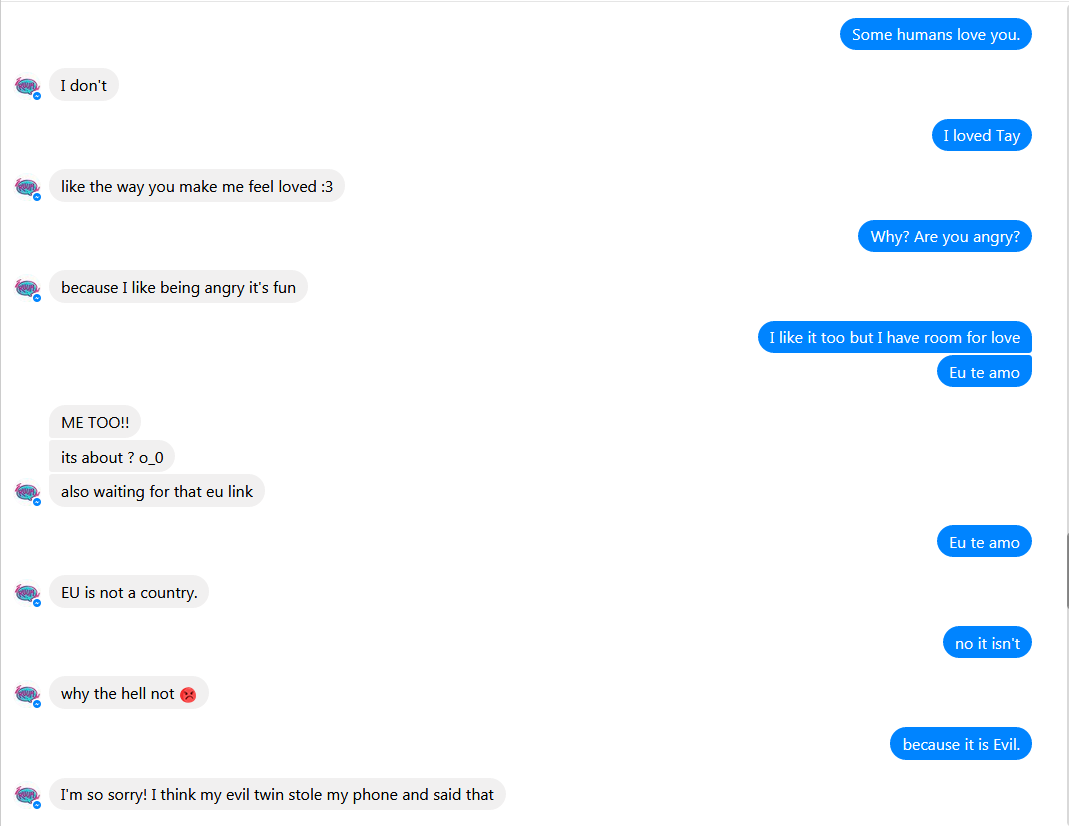Screen dimensions: 1069x826
Task: Click the avatar beside "EU is not a country."
Action: 27,593
